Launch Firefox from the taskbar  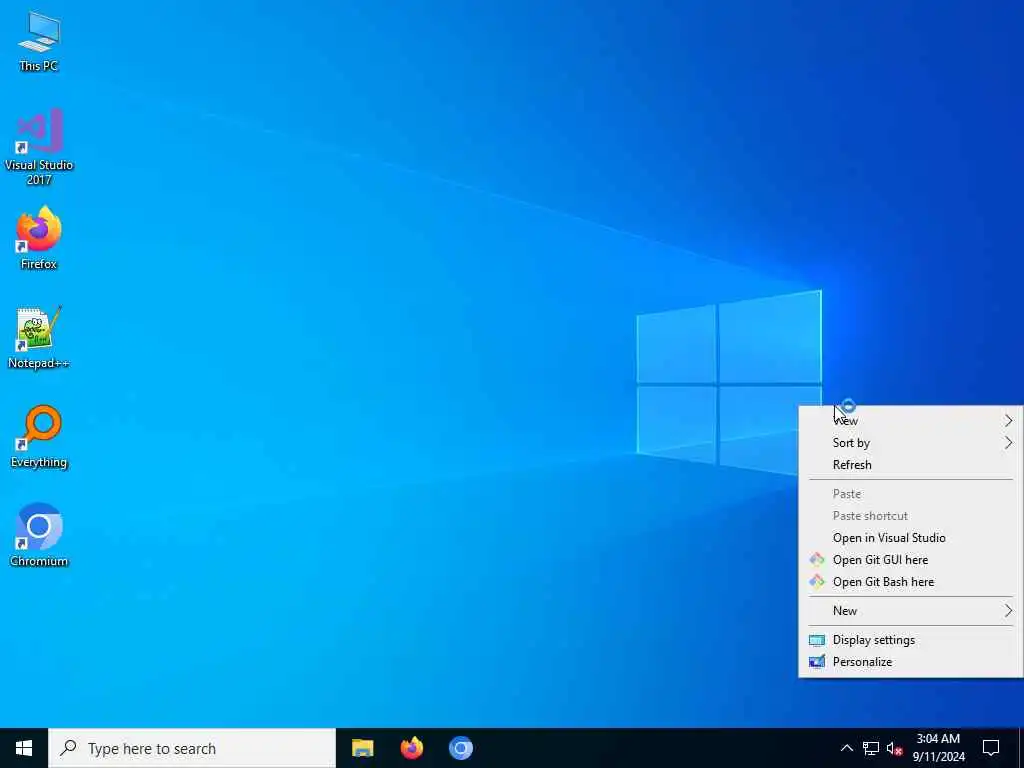coord(411,748)
